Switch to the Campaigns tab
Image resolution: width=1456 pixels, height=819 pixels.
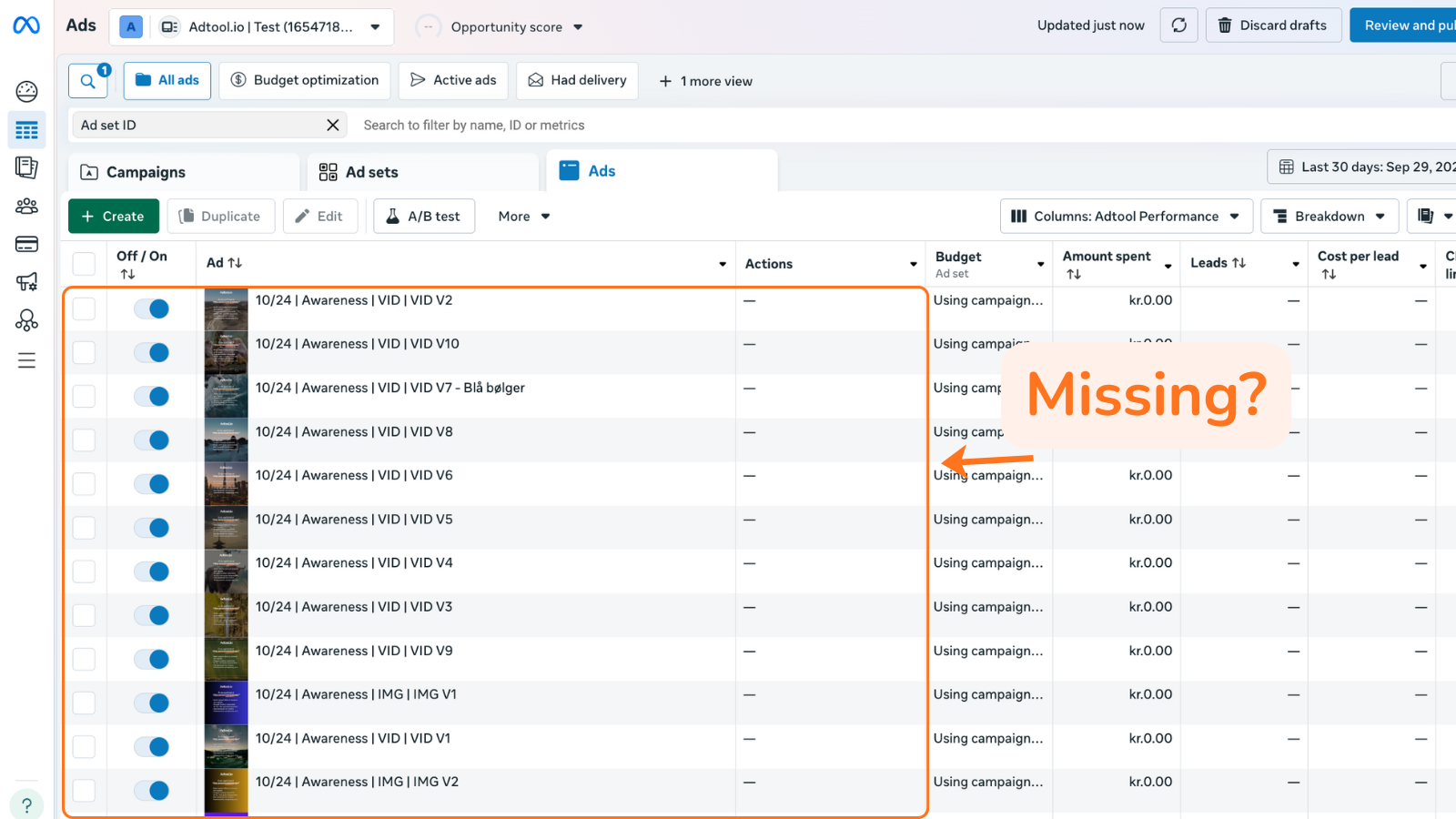pos(146,172)
